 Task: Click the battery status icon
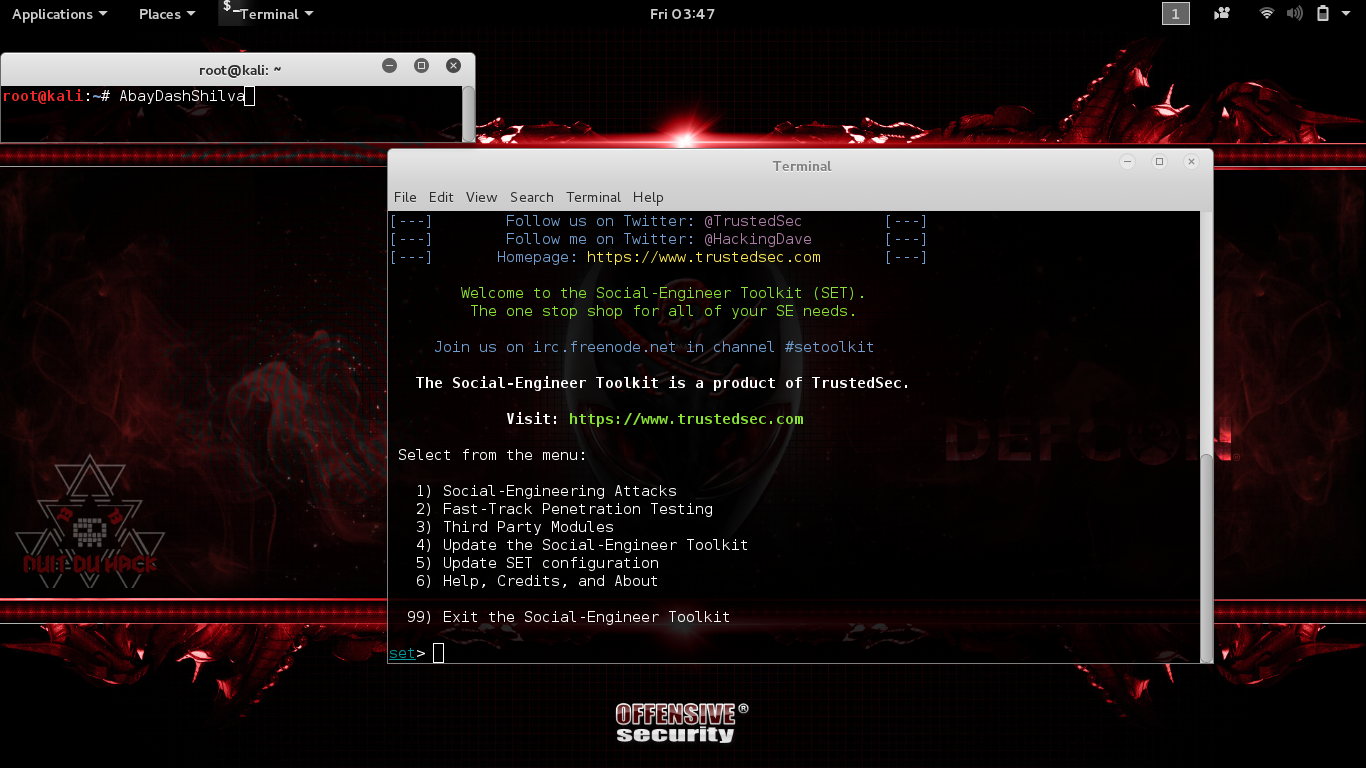(x=1322, y=14)
